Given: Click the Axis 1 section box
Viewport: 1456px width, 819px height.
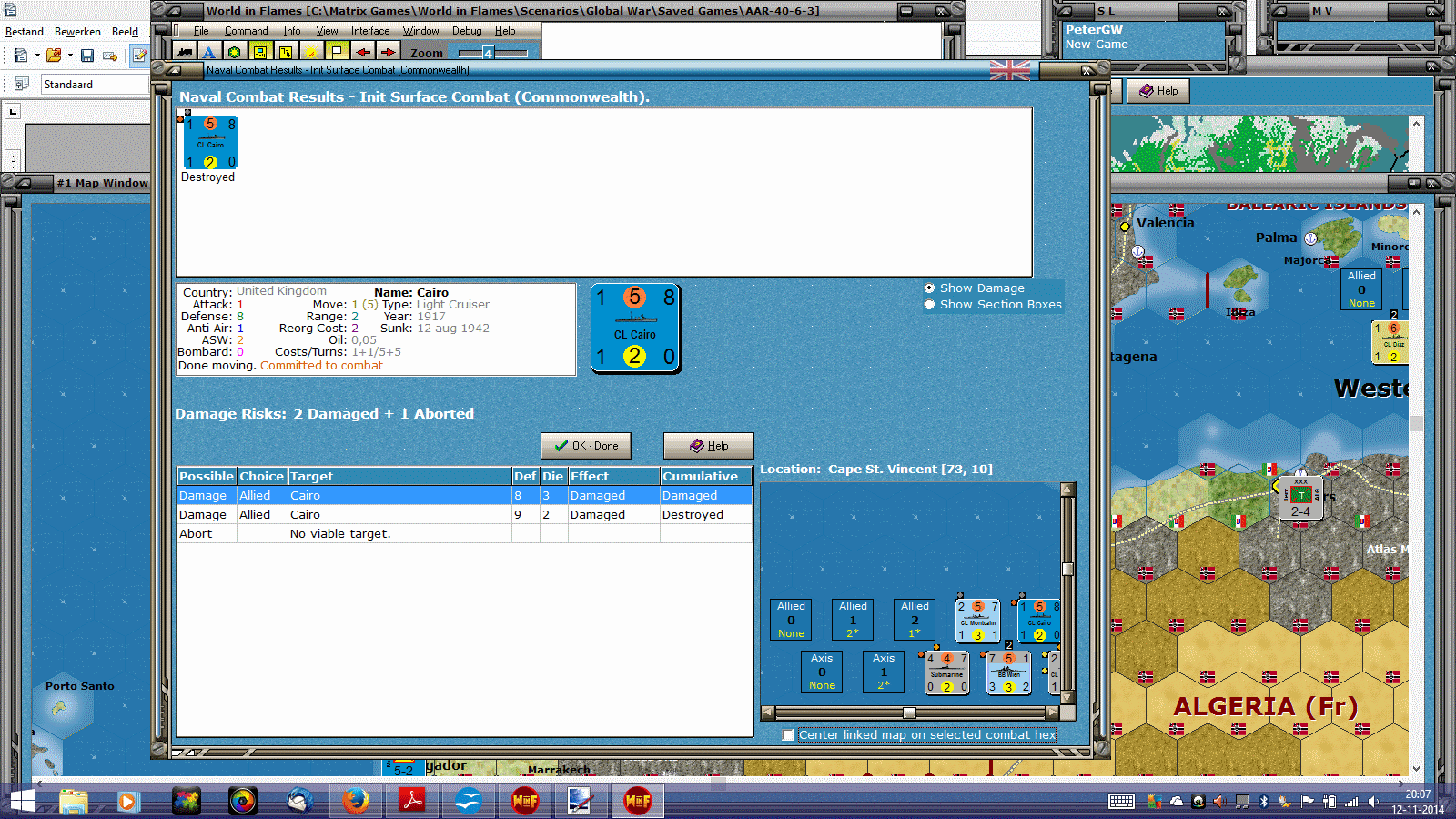Looking at the screenshot, I should (x=884, y=672).
